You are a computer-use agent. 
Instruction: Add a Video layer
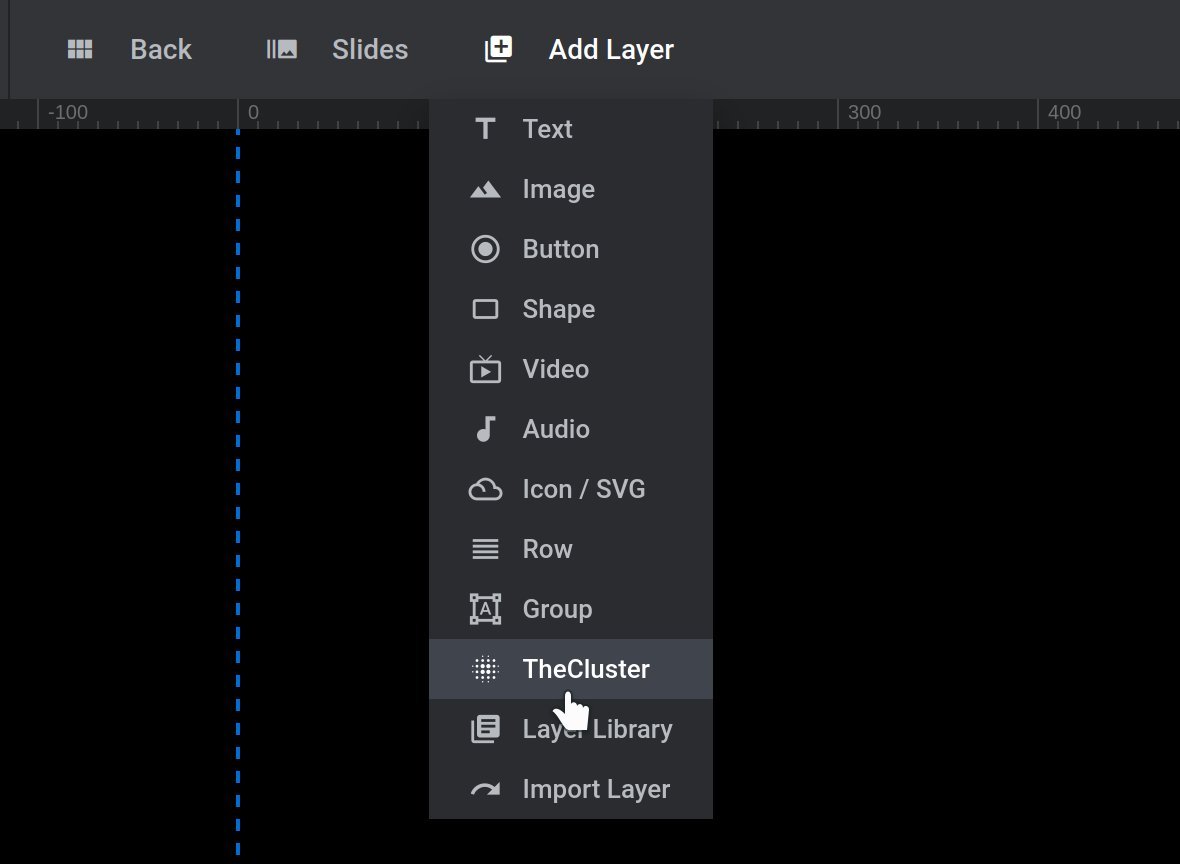click(570, 369)
